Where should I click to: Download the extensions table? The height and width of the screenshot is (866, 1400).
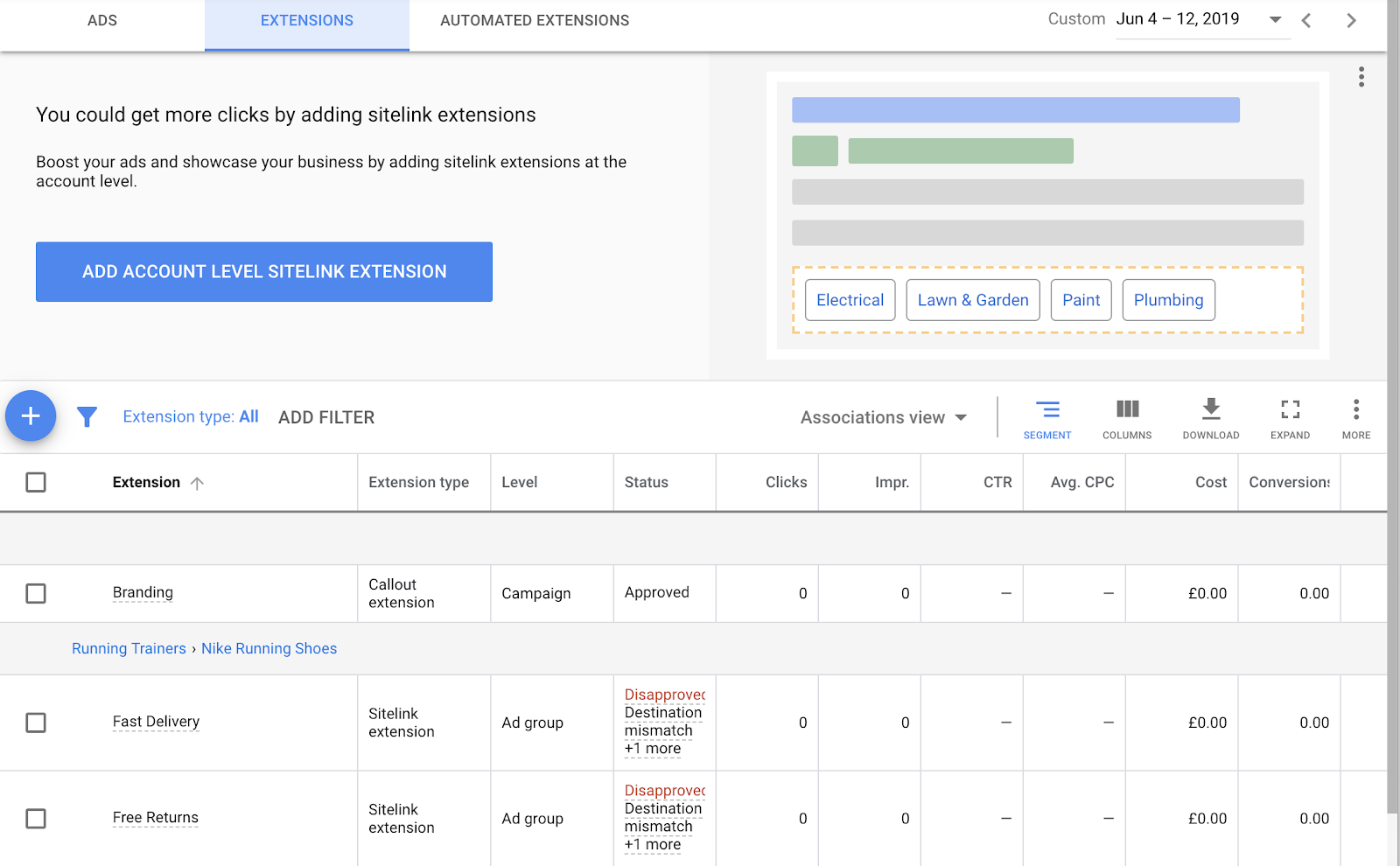tap(1210, 418)
